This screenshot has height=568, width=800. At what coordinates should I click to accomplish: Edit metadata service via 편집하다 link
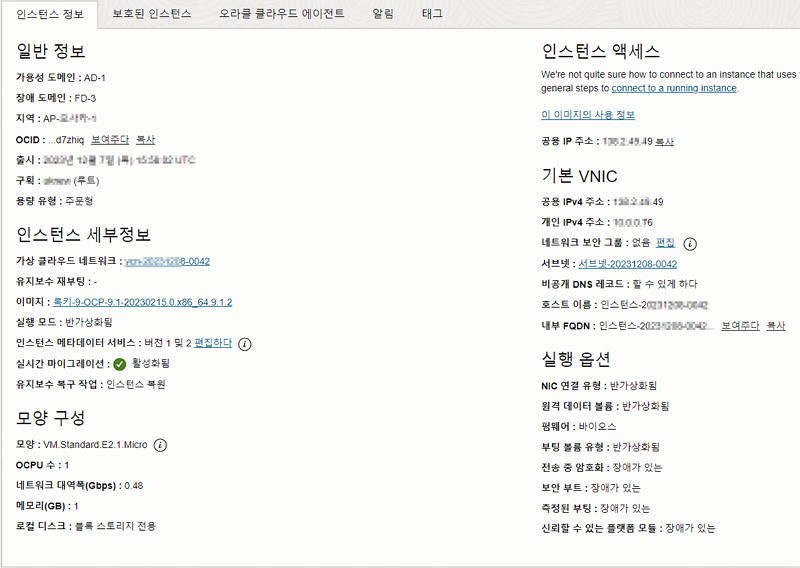(213, 343)
